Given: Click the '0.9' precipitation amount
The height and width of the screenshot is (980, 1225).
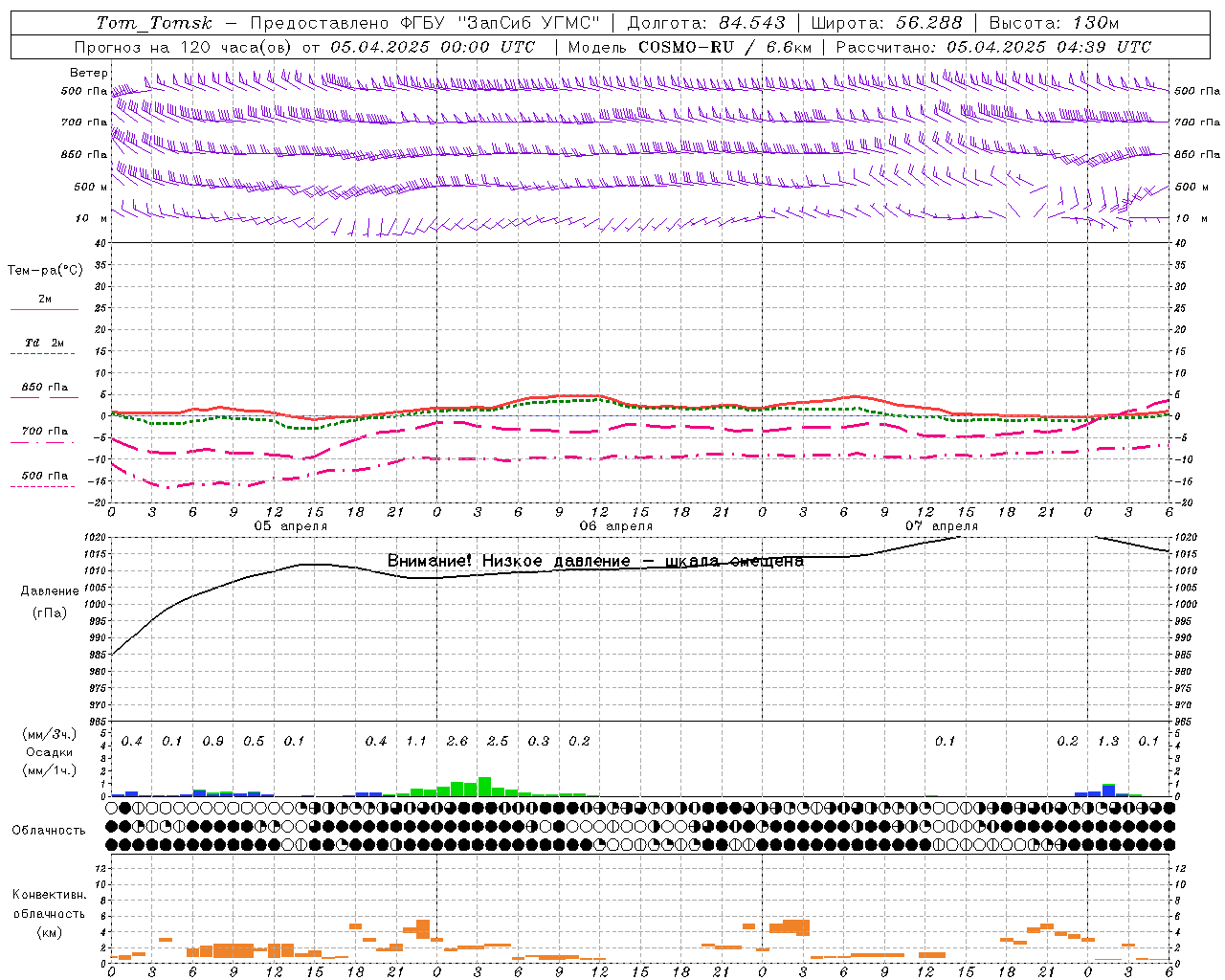Looking at the screenshot, I should (212, 742).
